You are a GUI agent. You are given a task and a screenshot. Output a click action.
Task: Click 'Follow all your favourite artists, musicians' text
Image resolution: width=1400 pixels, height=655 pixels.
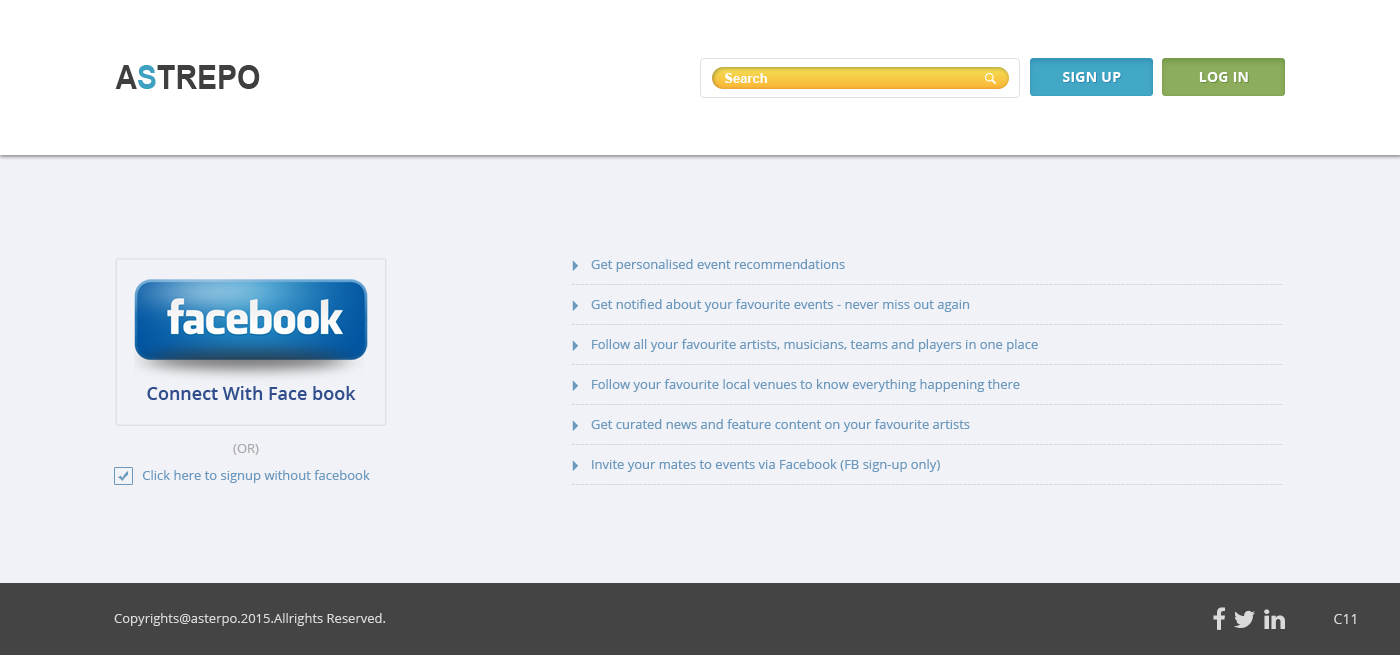coord(814,345)
